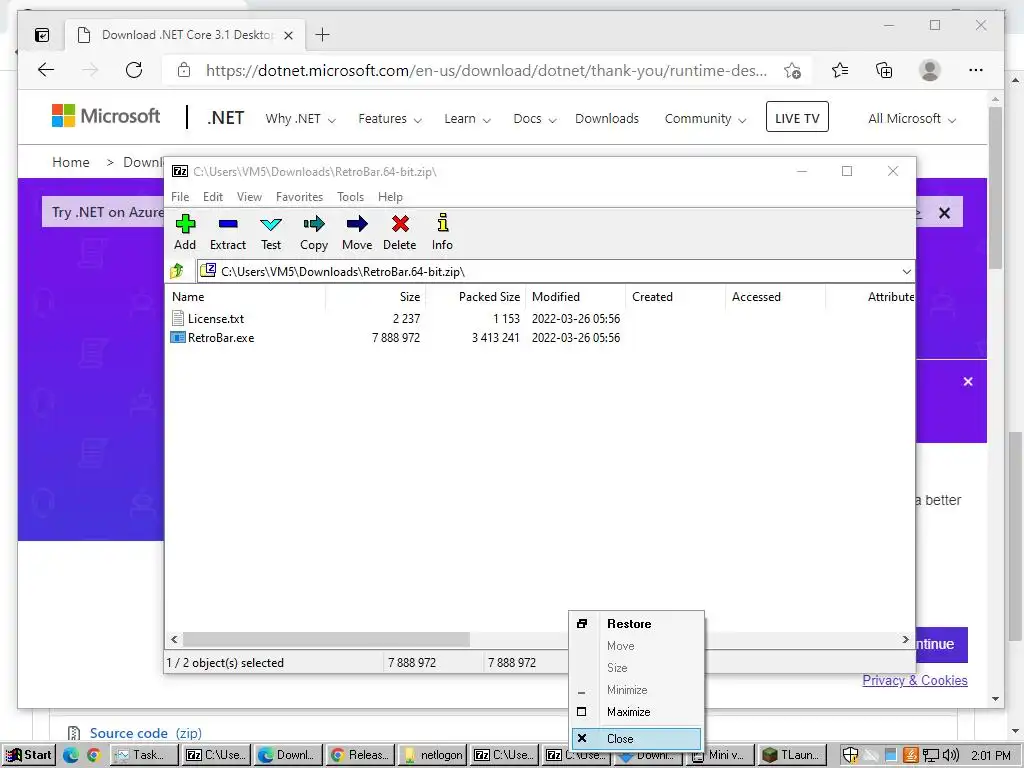Sort files by Created column
Viewport: 1024px width, 768px height.
(x=676, y=296)
